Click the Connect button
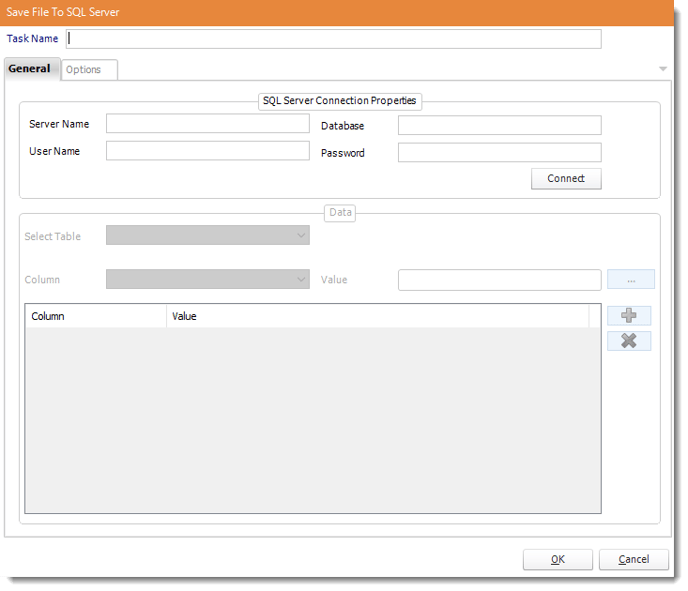Screen dimensions: 688x591 pyautogui.click(x=566, y=179)
